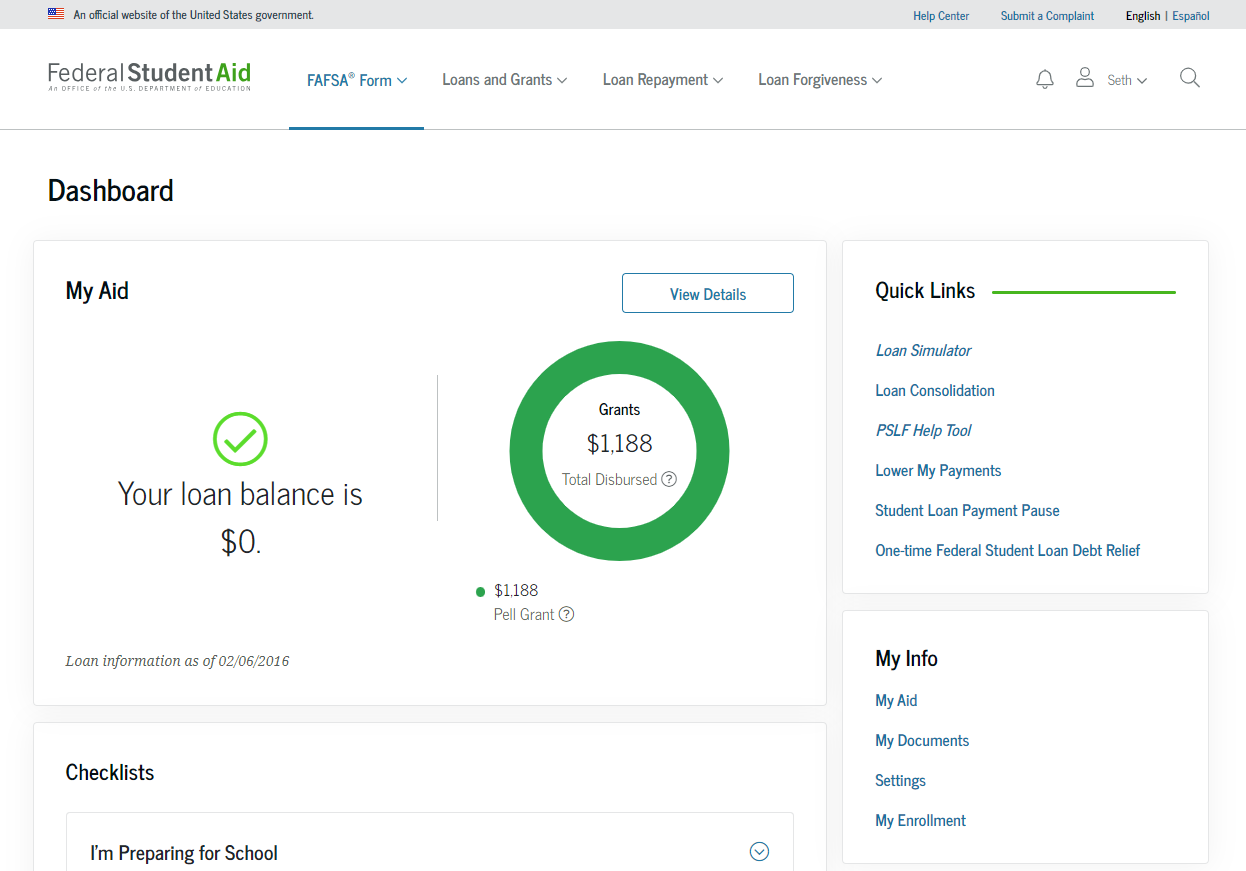
Task: Open Student Loan Payment Pause link
Action: [x=967, y=510]
